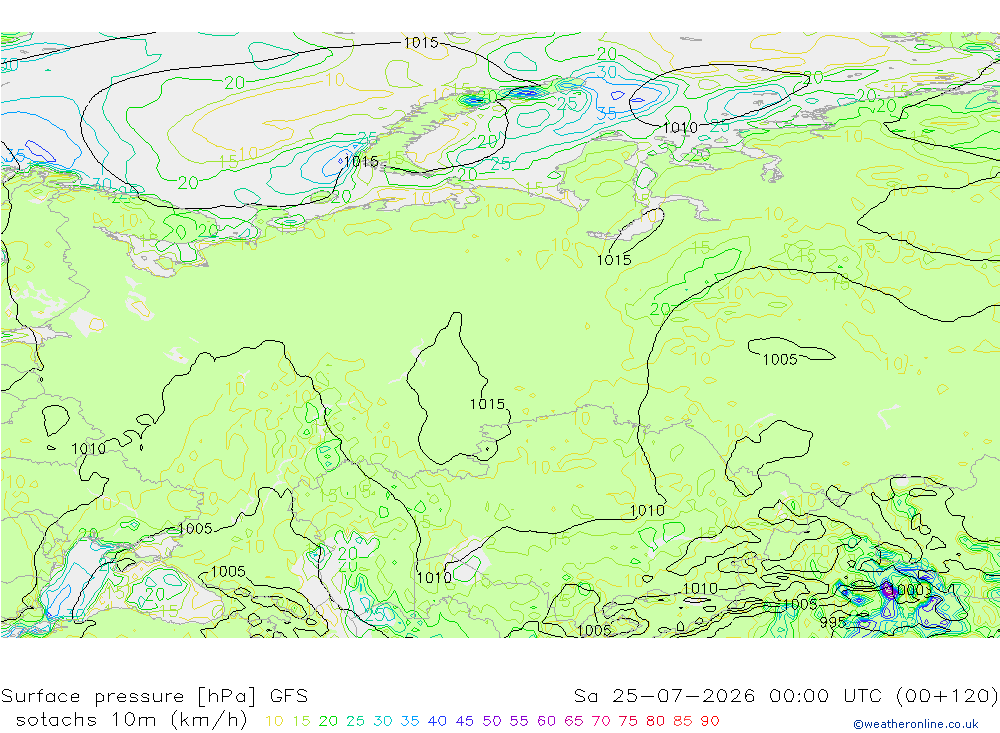This screenshot has height=733, width=1000.
Task: Select the red 80 value in isotachs legend
Action: [x=655, y=722]
